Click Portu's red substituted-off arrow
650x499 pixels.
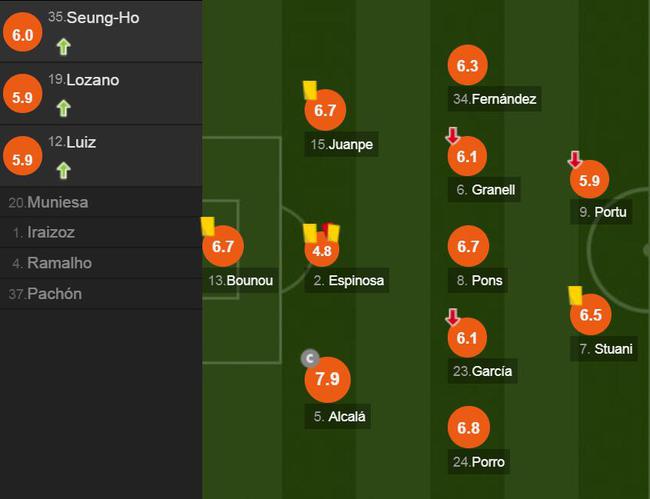575,159
